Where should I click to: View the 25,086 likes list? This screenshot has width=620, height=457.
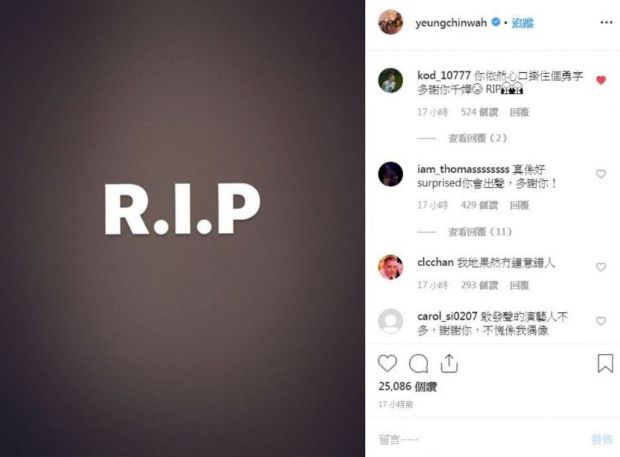[407, 386]
